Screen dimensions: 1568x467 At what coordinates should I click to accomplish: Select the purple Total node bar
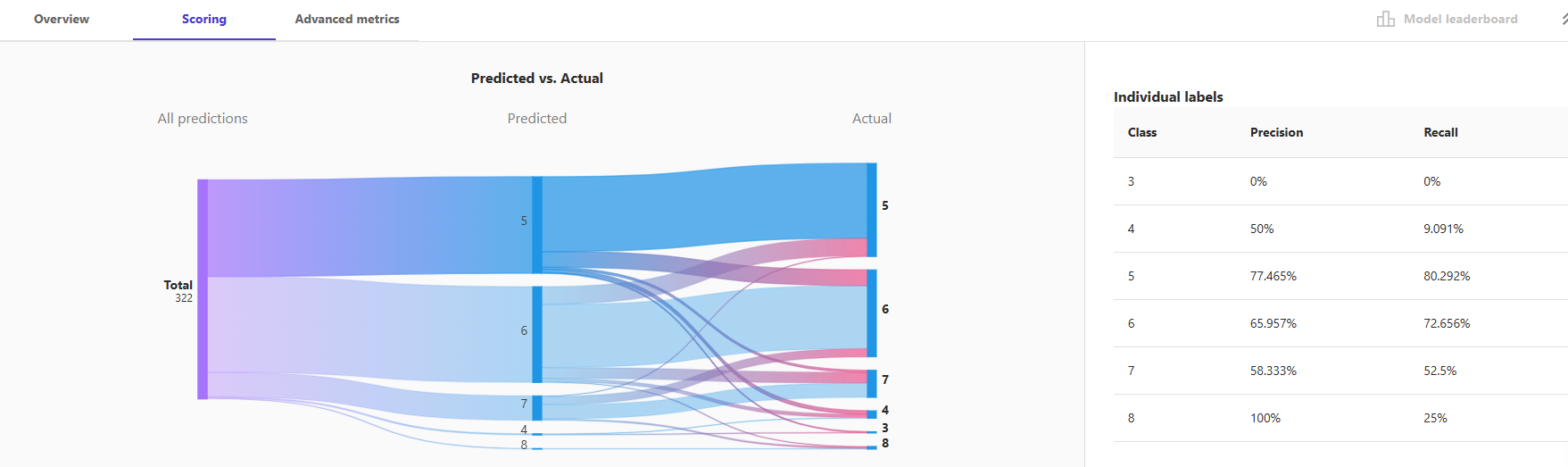[x=203, y=289]
